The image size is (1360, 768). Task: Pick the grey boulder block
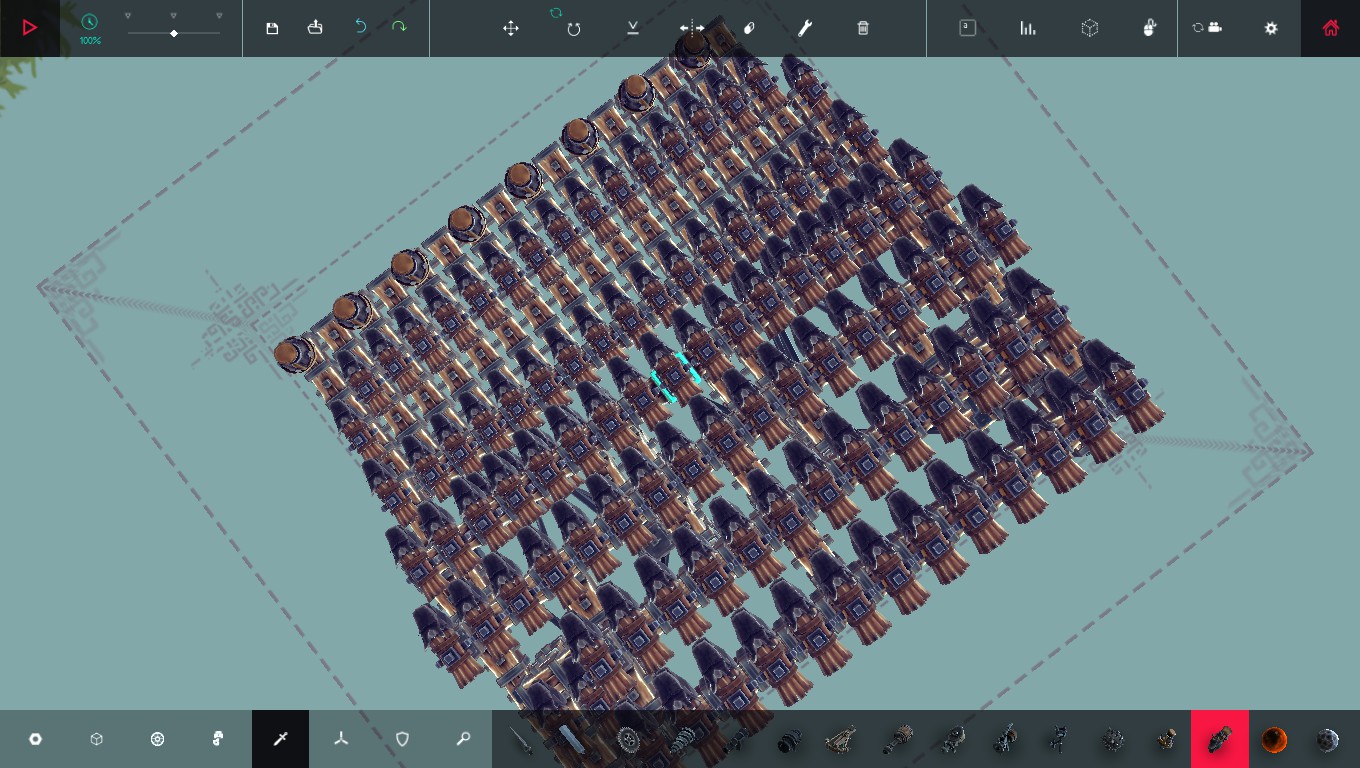1327,740
